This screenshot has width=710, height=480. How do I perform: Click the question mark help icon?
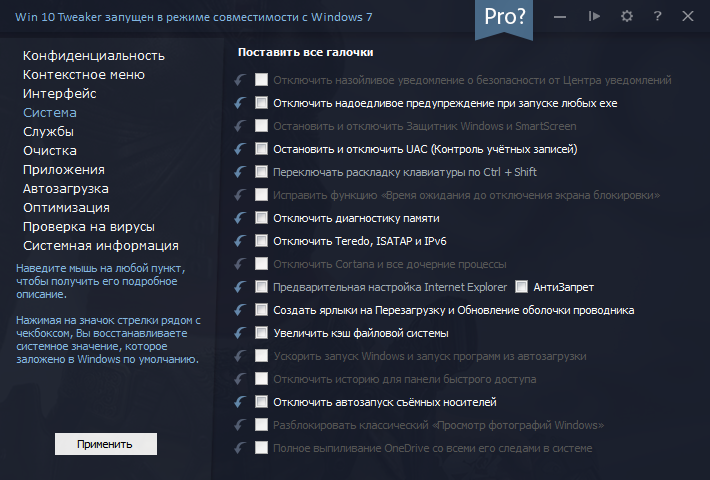[657, 17]
